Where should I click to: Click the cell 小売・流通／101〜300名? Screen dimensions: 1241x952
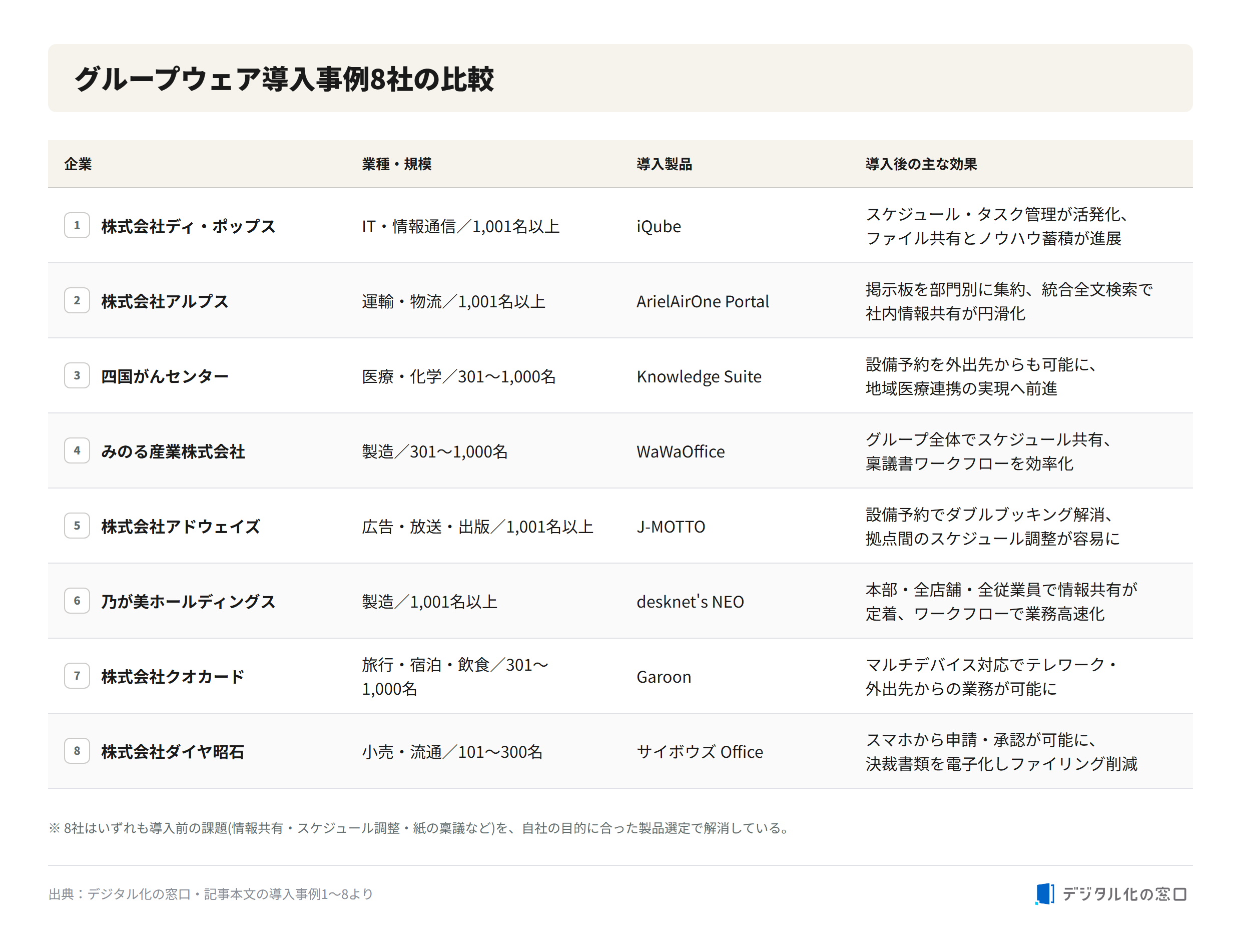coord(452,751)
